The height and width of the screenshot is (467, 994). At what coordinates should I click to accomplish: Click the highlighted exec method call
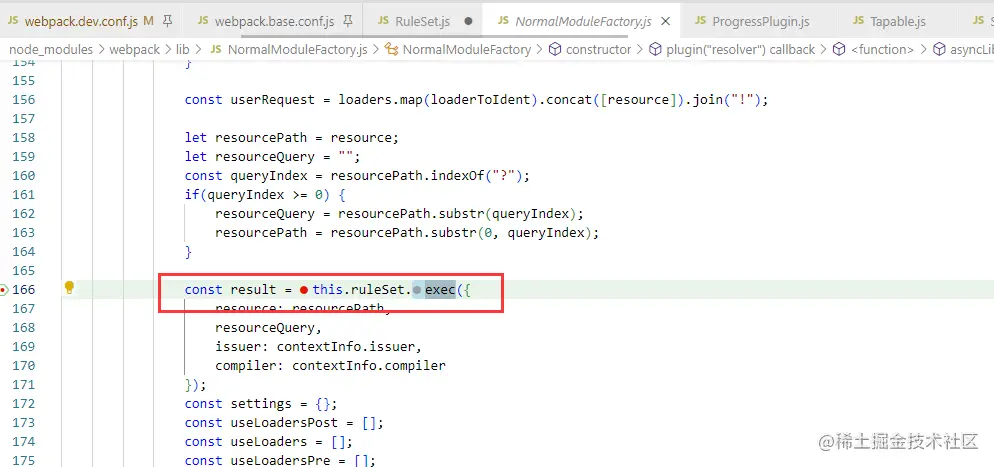tap(440, 290)
